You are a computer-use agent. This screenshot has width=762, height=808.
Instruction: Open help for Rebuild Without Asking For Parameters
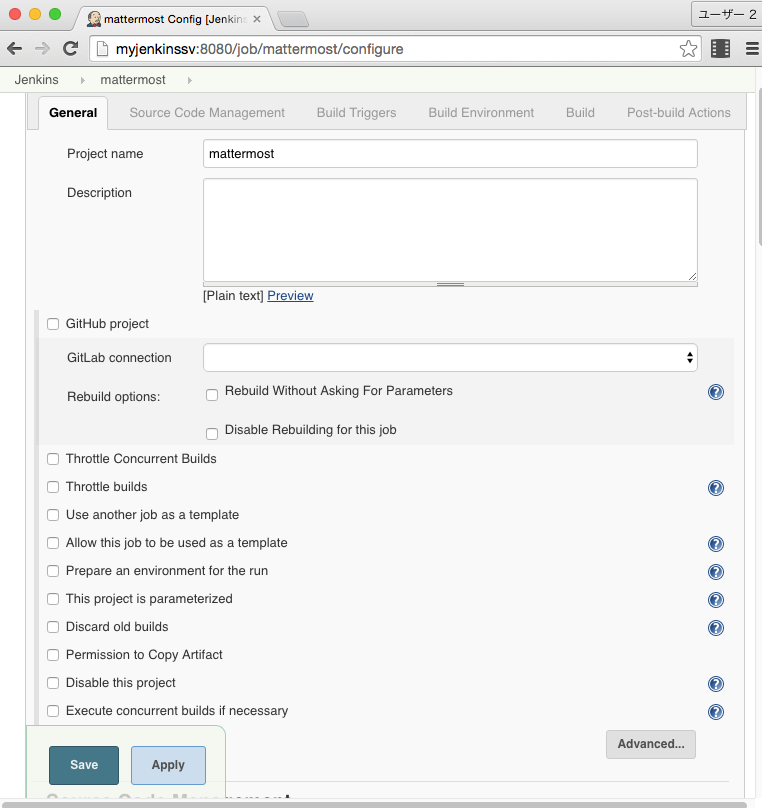(x=715, y=392)
